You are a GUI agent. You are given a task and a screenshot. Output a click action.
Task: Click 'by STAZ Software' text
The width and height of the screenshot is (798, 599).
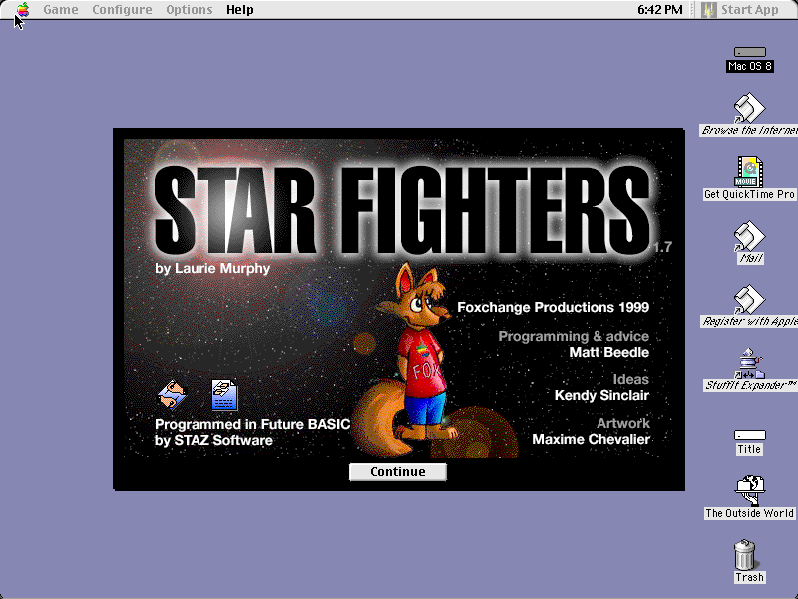214,440
